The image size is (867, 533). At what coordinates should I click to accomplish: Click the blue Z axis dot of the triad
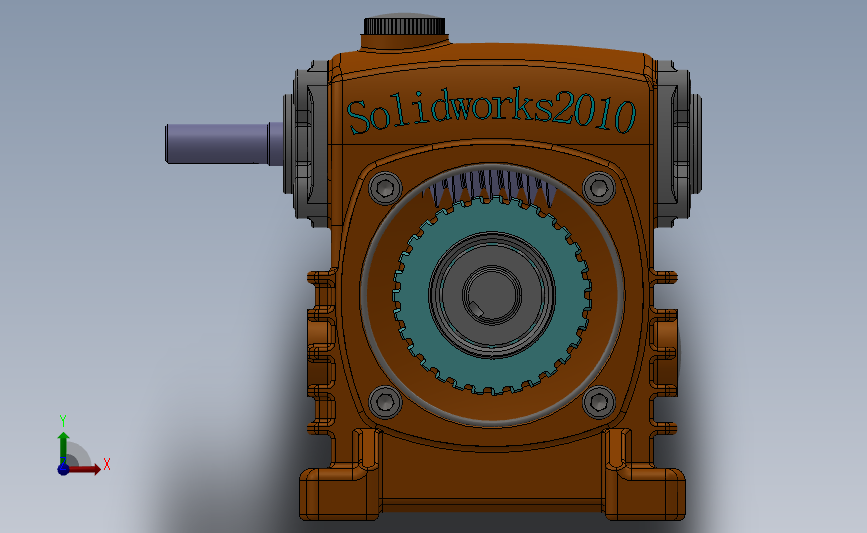click(x=63, y=469)
